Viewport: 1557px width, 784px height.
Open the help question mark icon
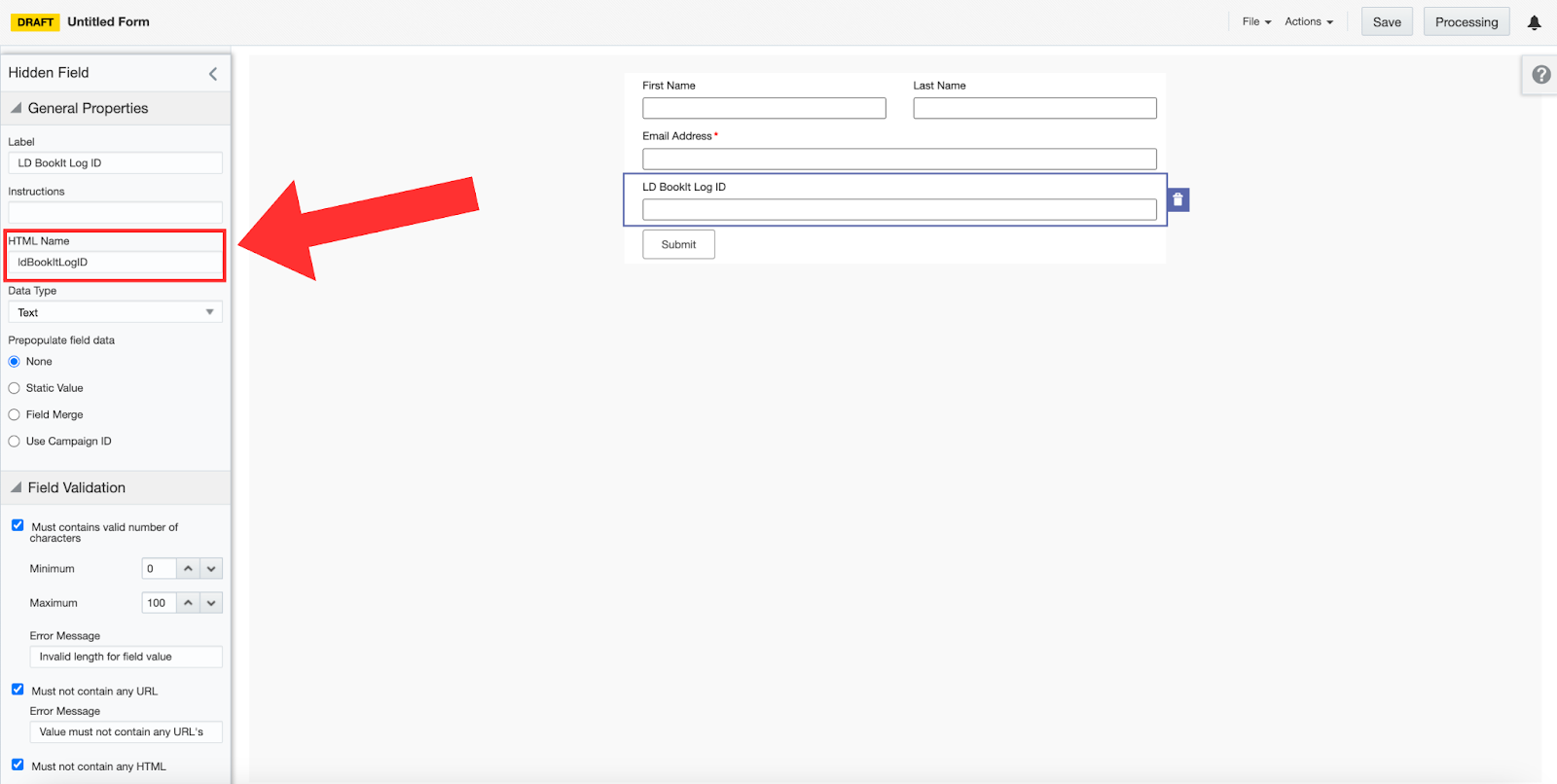1540,75
